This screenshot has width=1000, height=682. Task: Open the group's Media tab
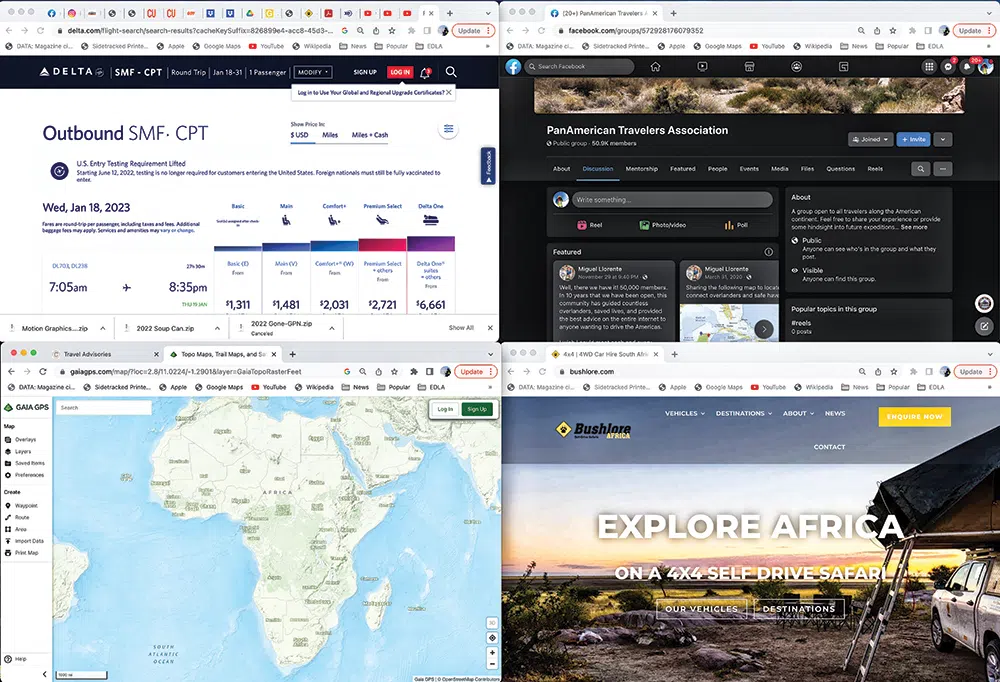tap(780, 169)
